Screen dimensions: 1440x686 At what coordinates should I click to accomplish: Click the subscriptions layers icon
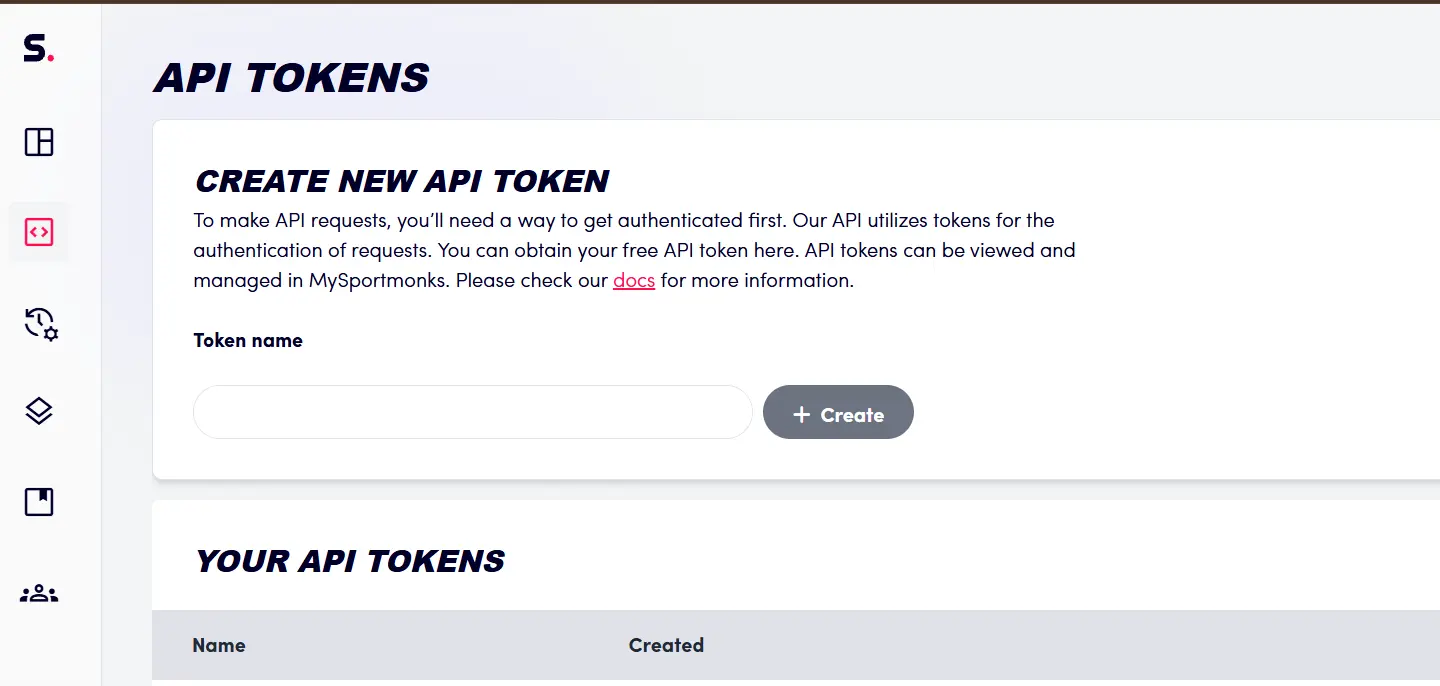[38, 411]
